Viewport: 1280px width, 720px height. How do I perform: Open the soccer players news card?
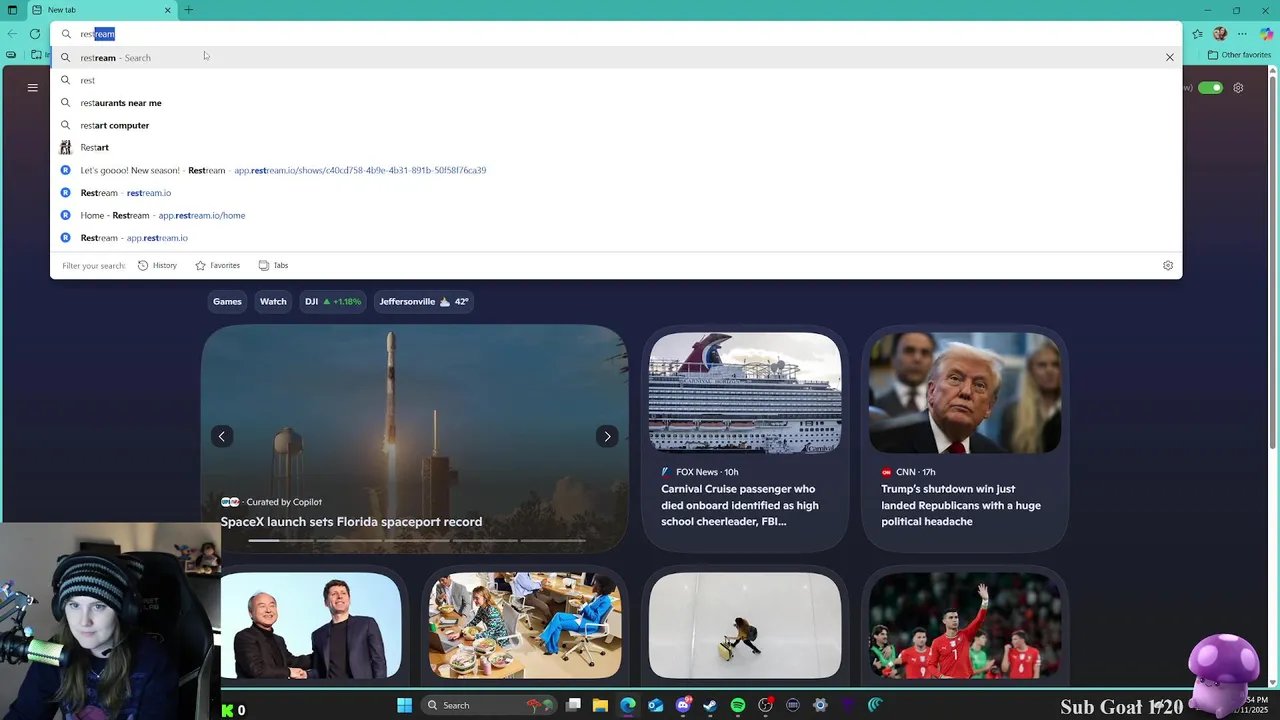click(x=965, y=627)
